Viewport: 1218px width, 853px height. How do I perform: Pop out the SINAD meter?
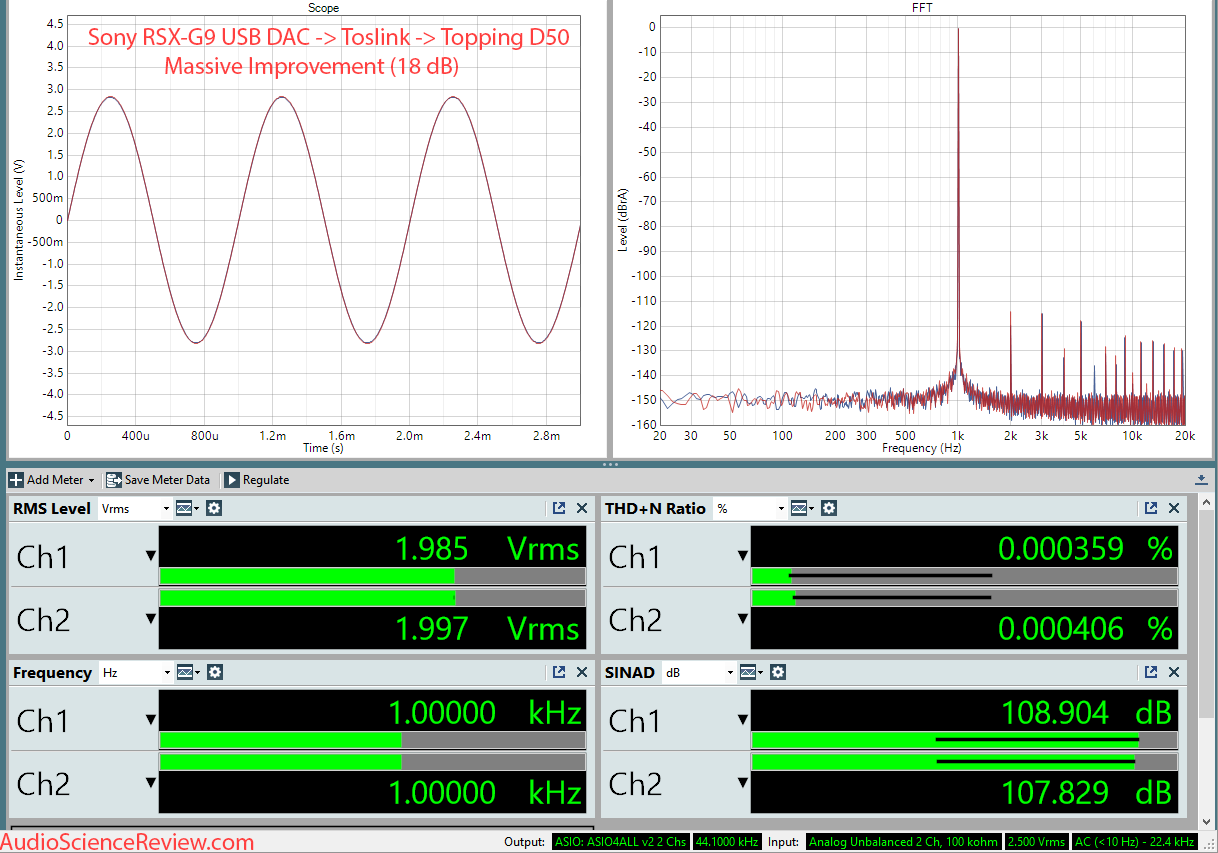click(1151, 673)
